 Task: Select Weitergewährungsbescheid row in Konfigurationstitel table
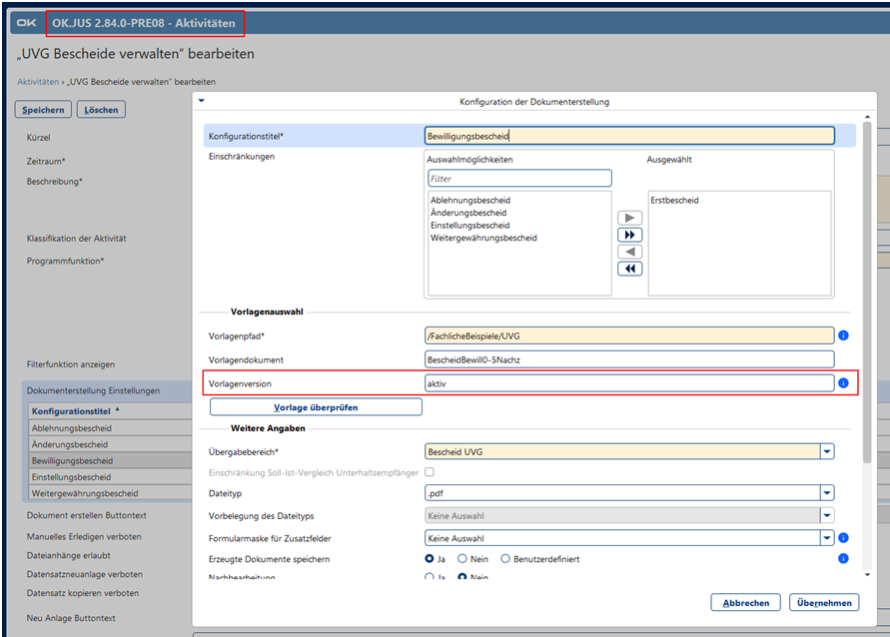point(110,493)
